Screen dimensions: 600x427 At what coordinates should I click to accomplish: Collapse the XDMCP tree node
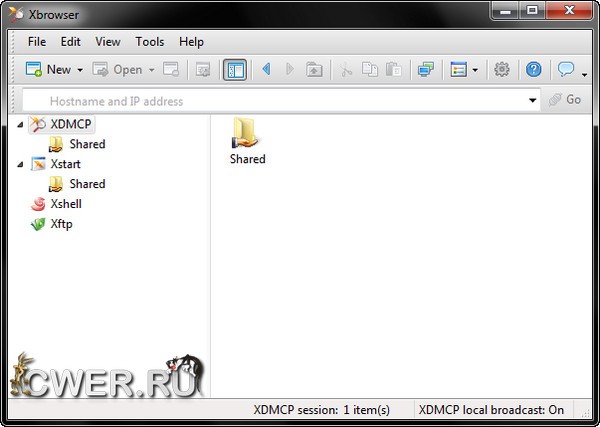pyautogui.click(x=22, y=124)
